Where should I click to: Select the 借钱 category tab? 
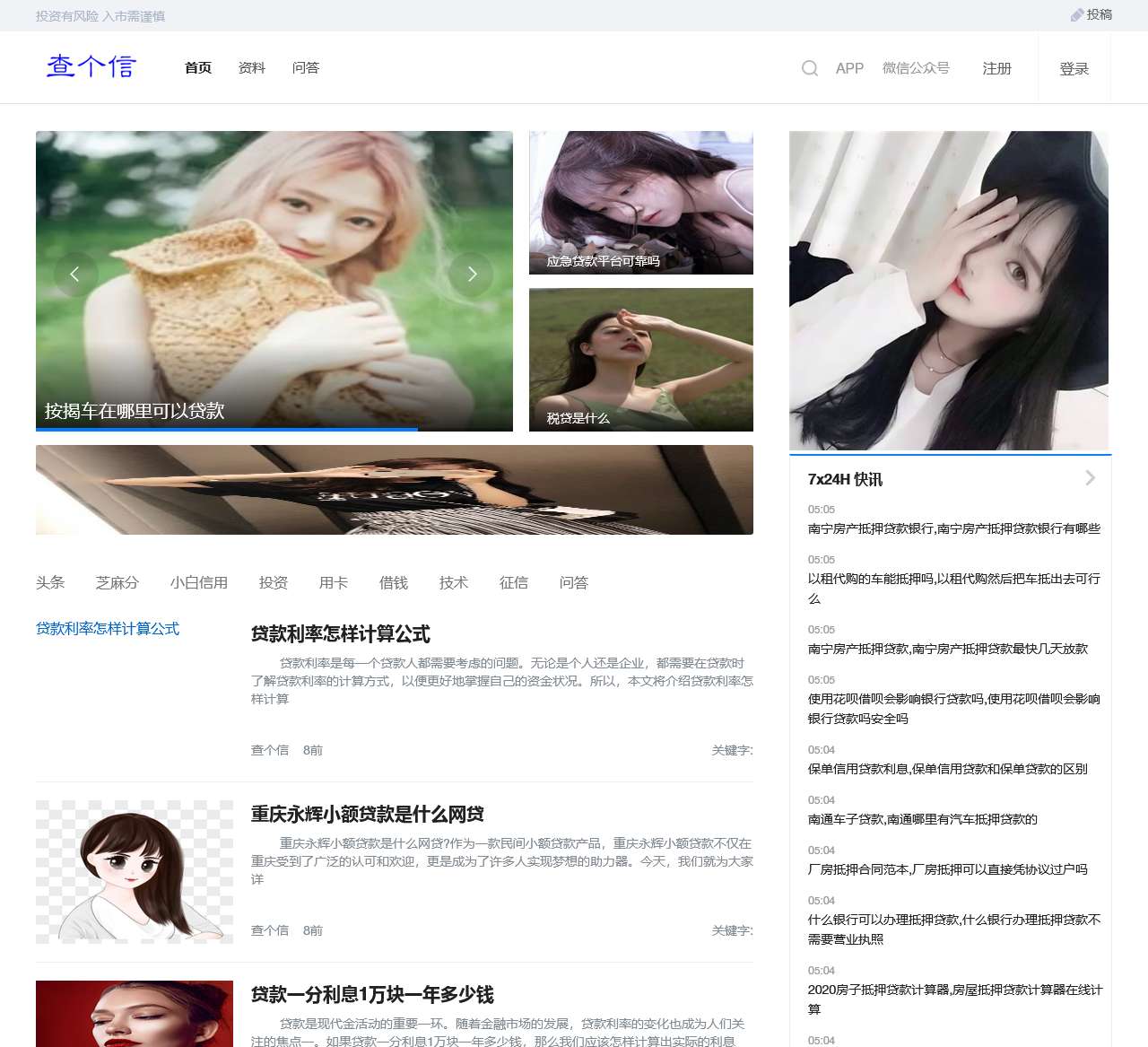(394, 582)
